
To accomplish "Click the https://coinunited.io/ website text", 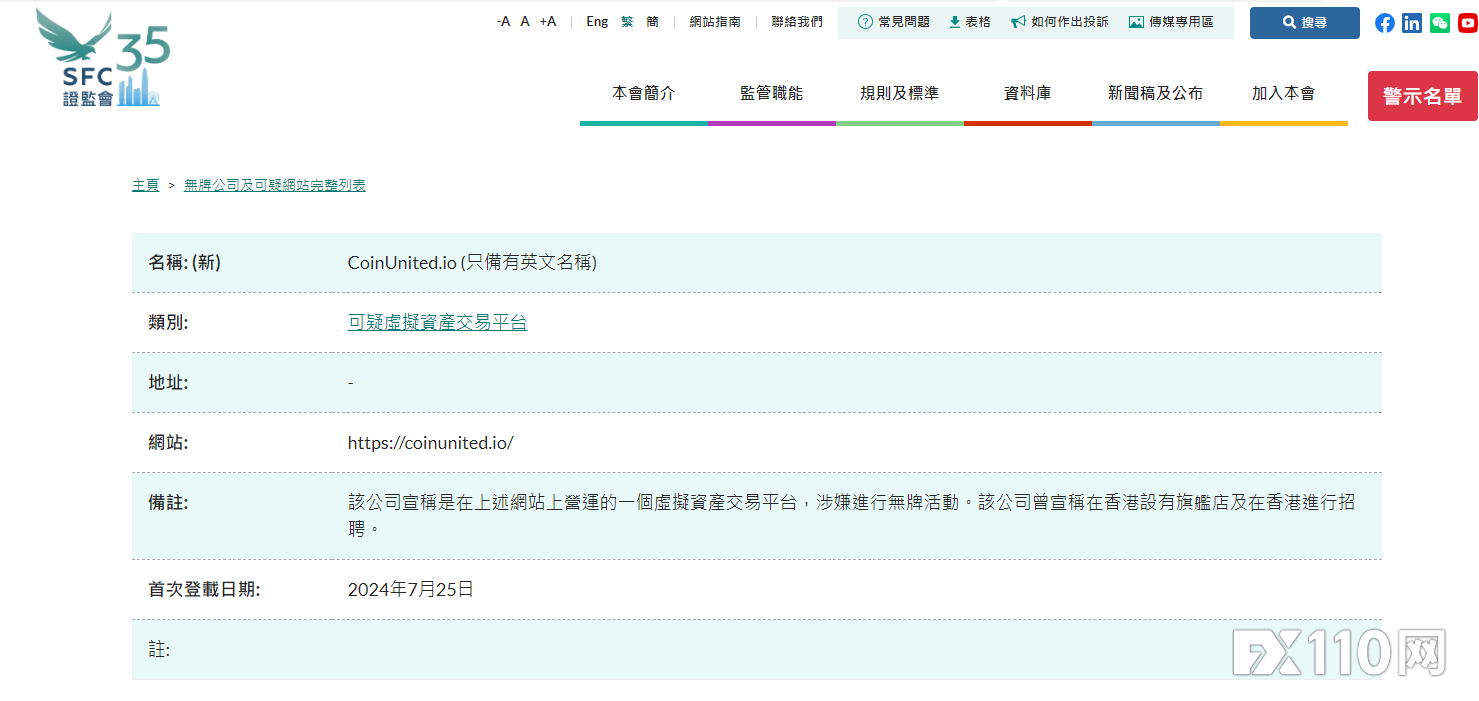I will (430, 442).
